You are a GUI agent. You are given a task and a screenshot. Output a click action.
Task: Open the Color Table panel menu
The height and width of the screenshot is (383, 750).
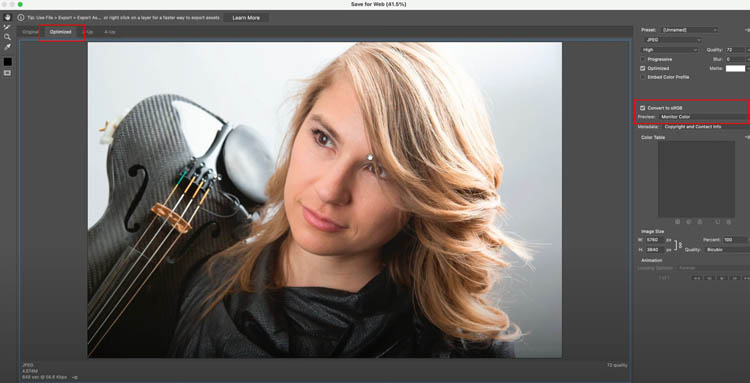click(x=747, y=137)
